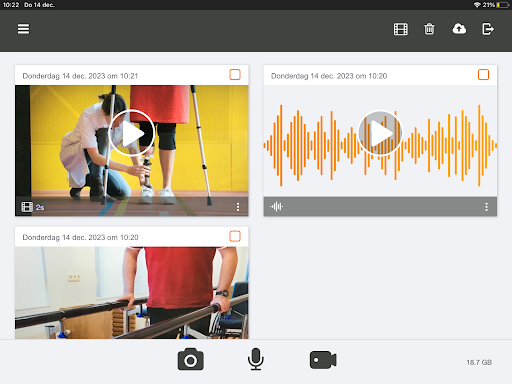The image size is (512, 384).
Task: Click the 10:22 clock in status bar
Action: coord(11,5)
